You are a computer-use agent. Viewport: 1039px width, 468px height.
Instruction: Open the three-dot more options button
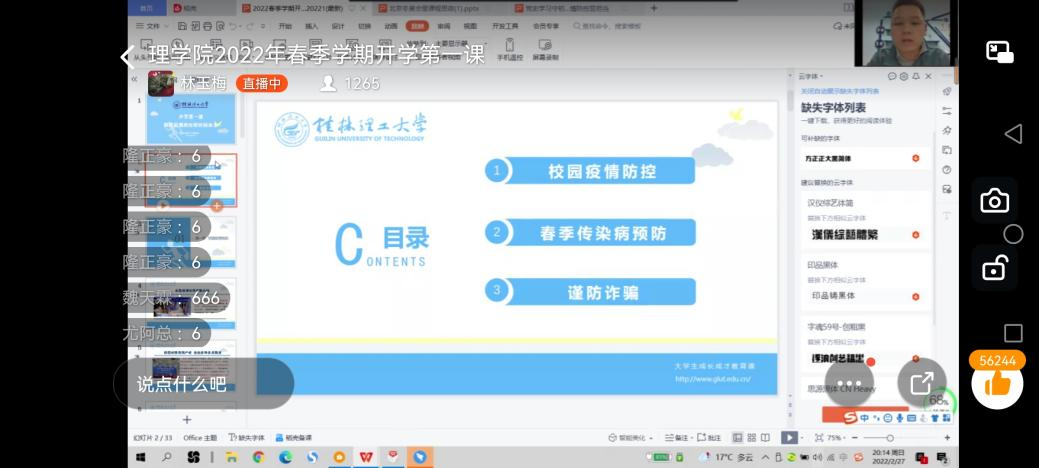coord(849,383)
